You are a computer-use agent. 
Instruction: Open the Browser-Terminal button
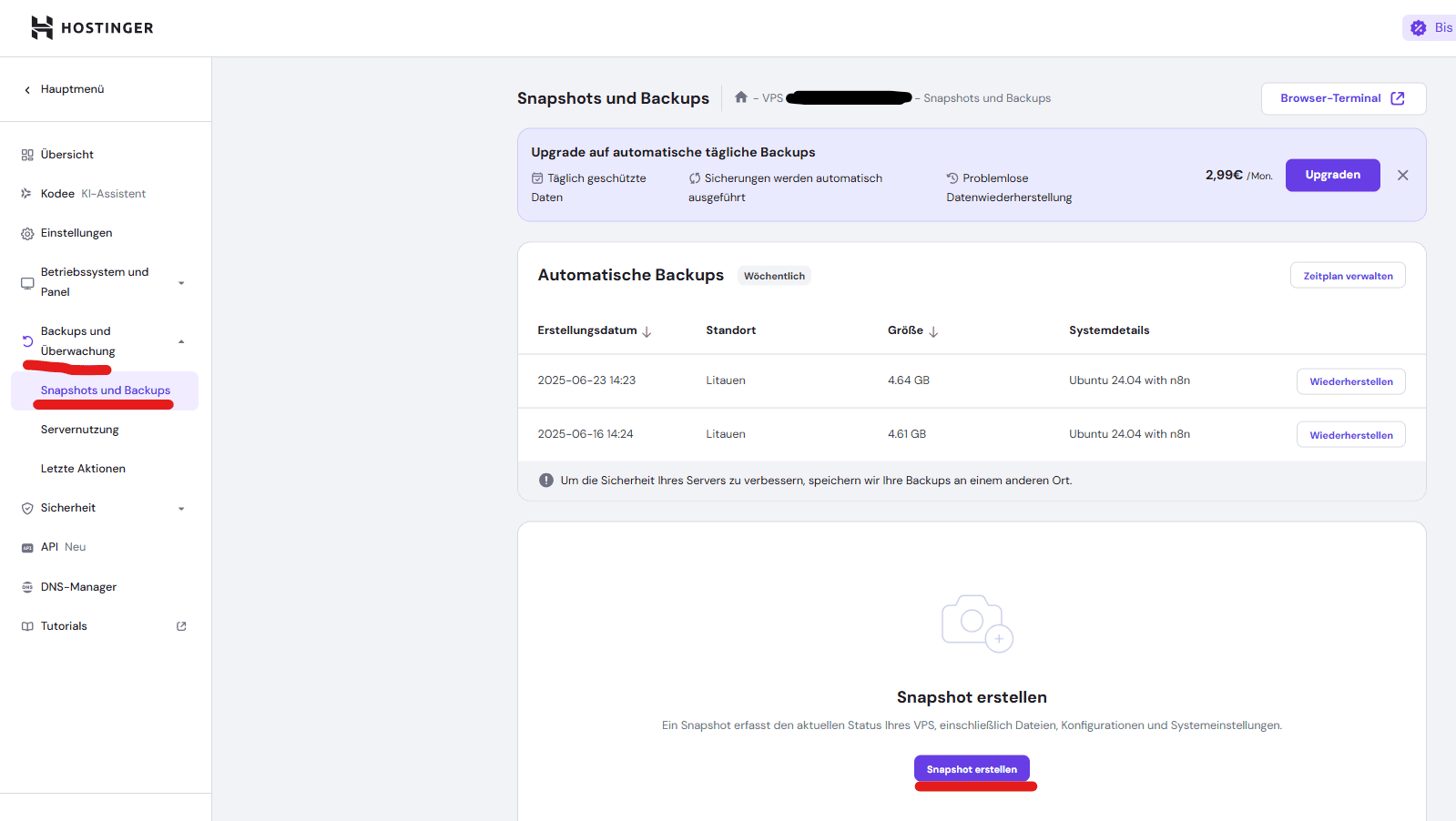(1343, 98)
